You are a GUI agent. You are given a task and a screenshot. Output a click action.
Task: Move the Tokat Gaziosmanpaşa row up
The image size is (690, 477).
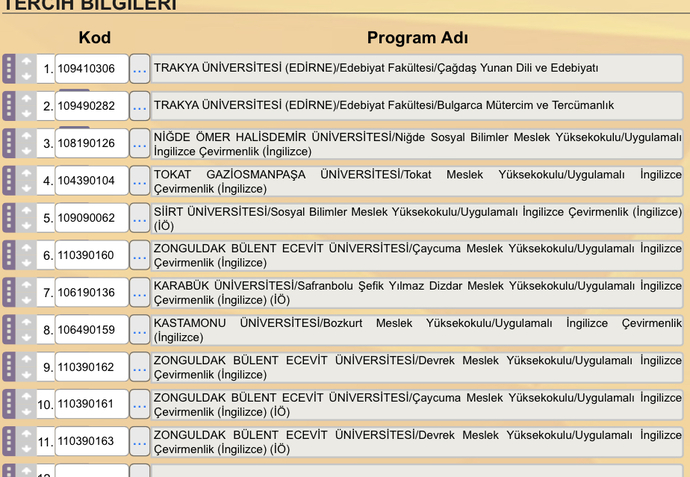(26, 174)
